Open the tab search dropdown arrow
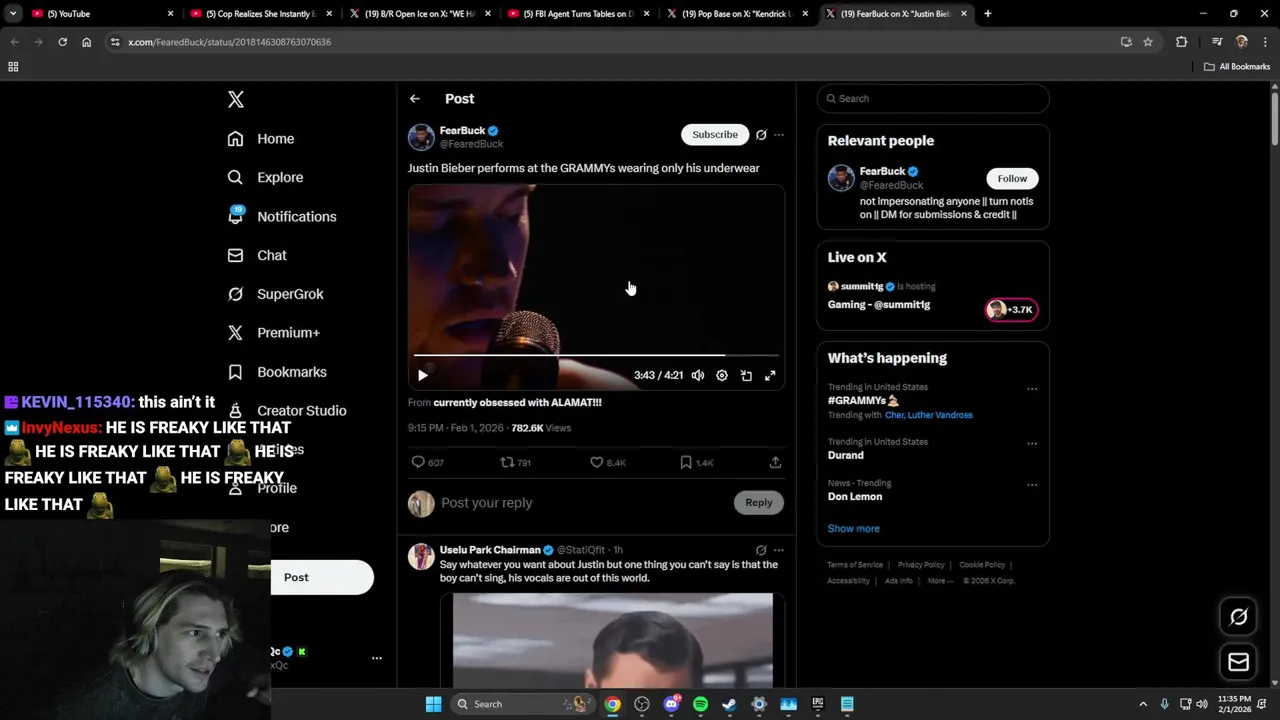Image resolution: width=1280 pixels, height=720 pixels. click(x=13, y=14)
